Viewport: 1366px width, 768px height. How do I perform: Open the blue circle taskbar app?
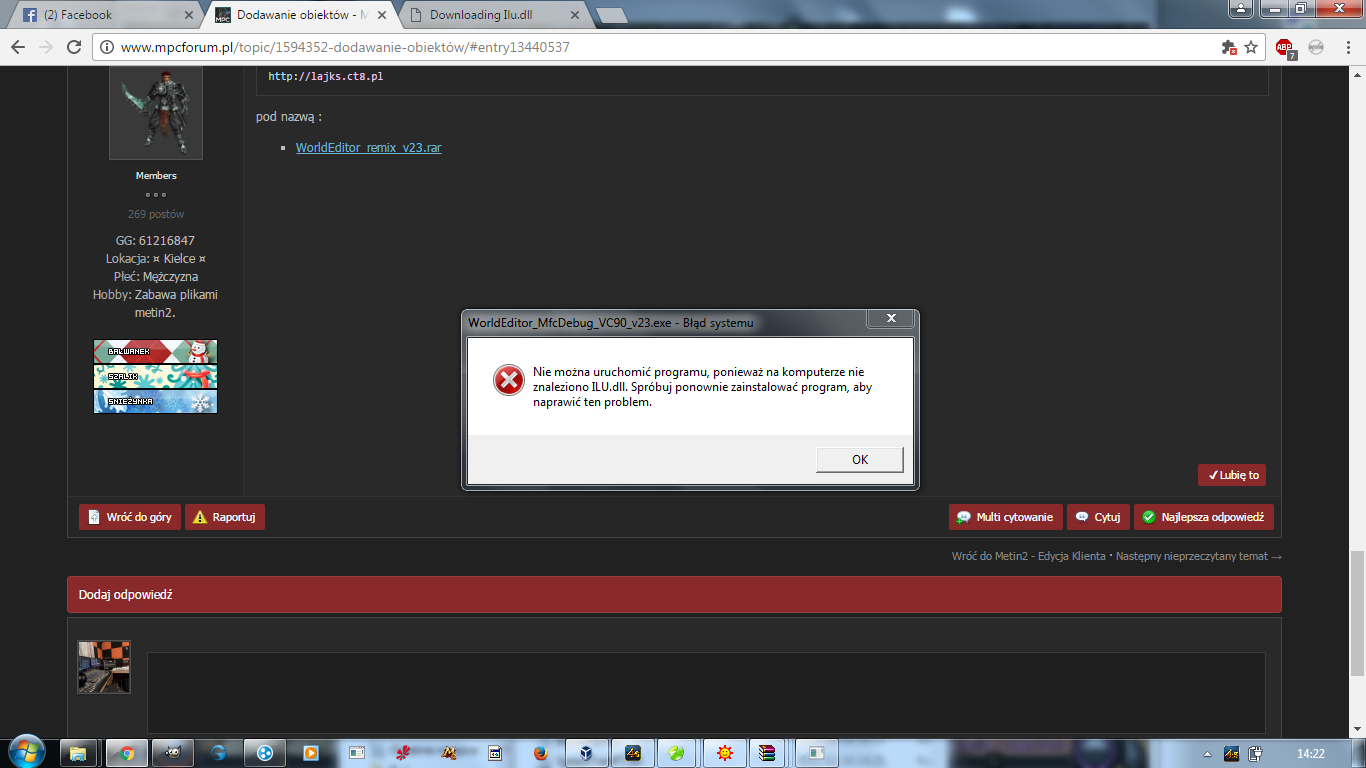265,752
